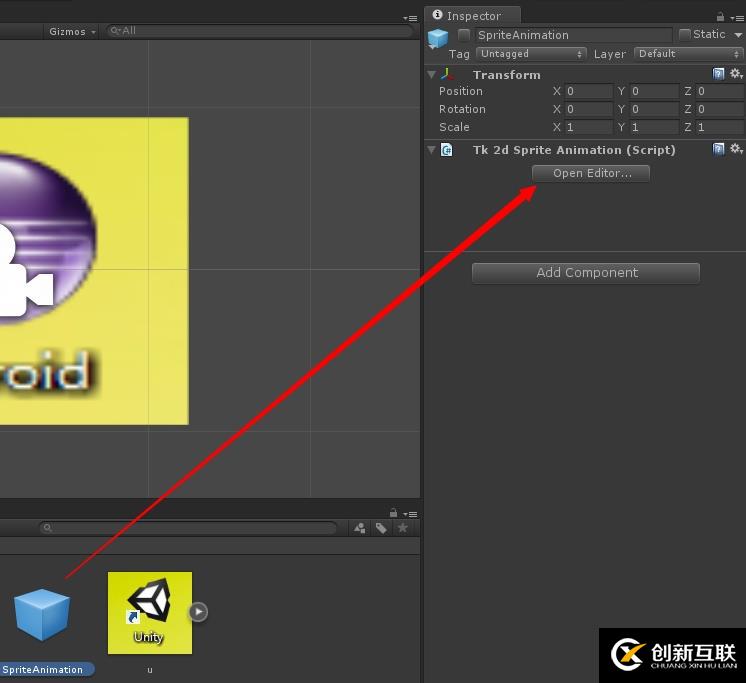Click the Rotation label
Viewport: 746px width, 683px height.
coord(462,109)
